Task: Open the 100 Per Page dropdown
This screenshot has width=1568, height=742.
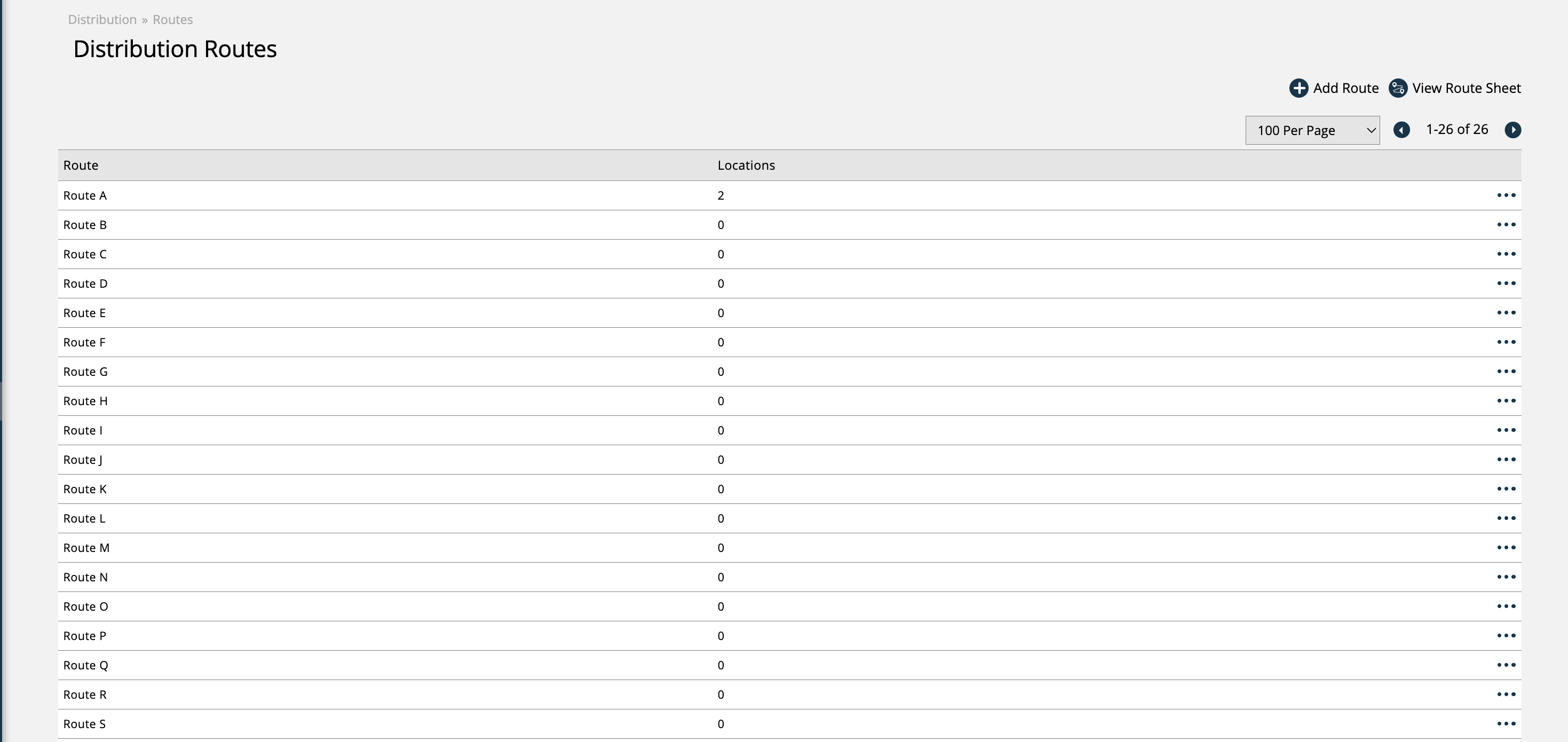Action: tap(1312, 130)
